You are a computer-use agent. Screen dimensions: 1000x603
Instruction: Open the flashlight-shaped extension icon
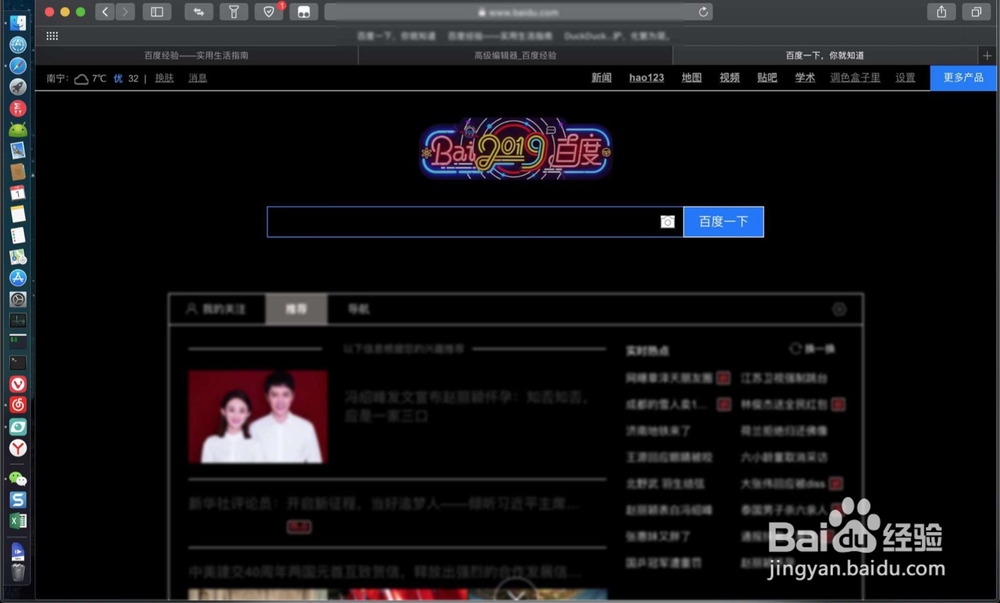[233, 11]
